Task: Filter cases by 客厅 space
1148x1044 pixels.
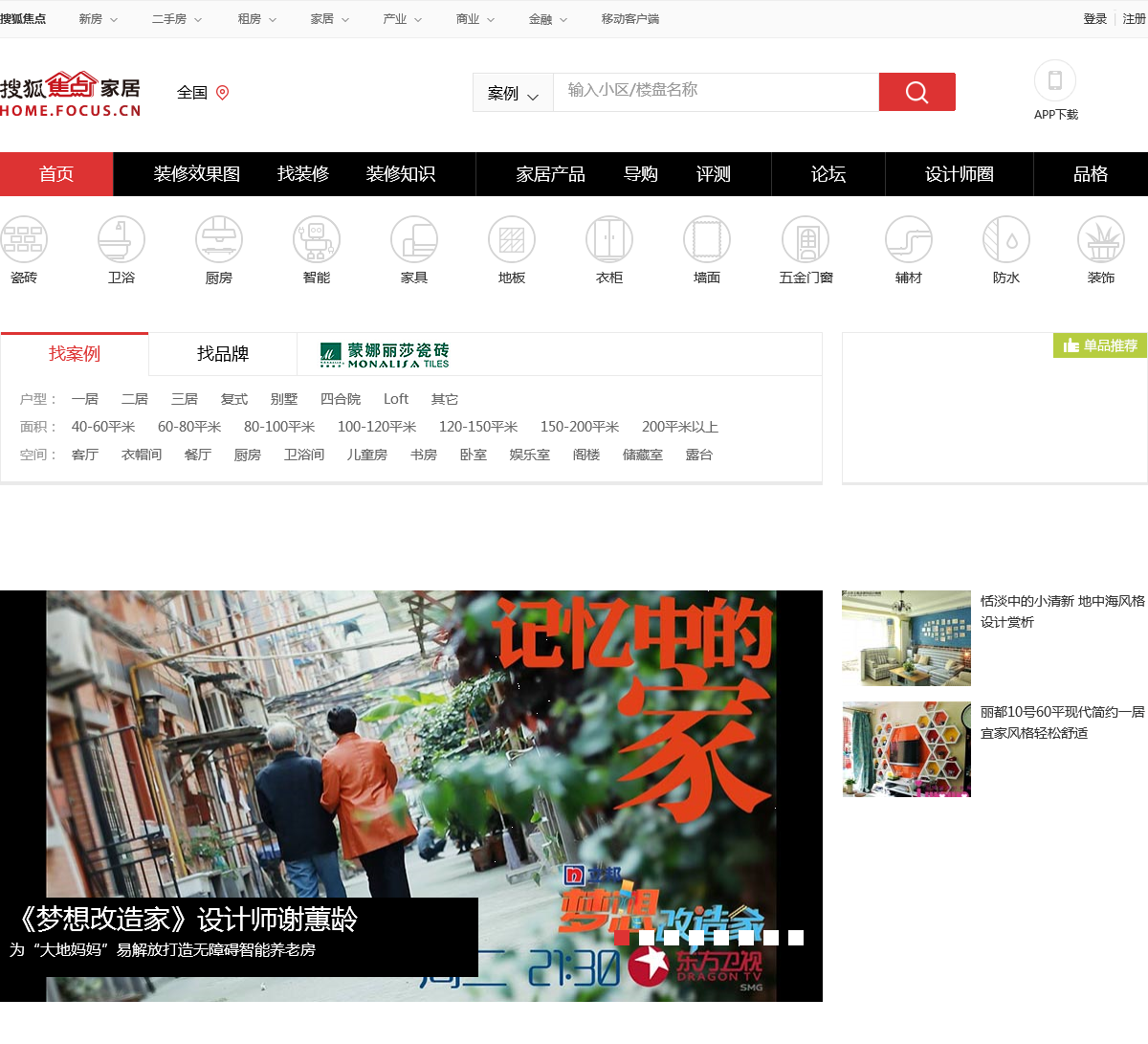Action: click(x=85, y=455)
